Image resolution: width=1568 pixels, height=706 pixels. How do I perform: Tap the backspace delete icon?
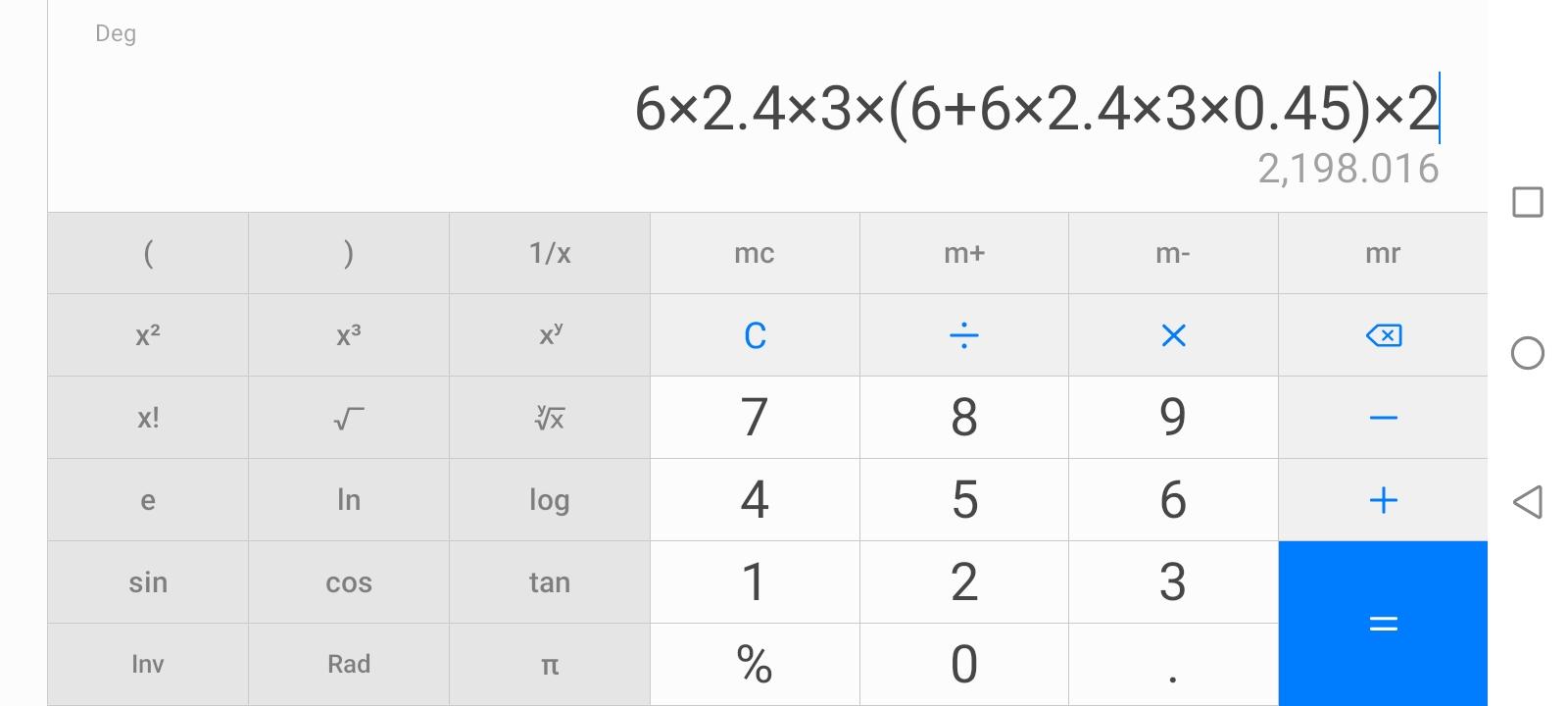(x=1383, y=335)
